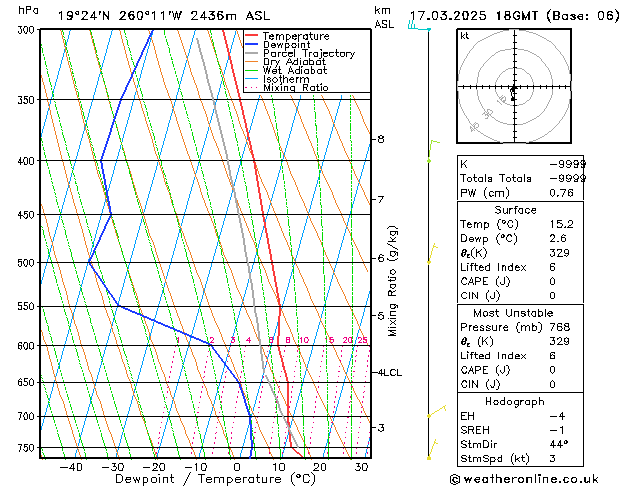
Task: Click the Pressure (mb) value 768
Action: [560, 327]
